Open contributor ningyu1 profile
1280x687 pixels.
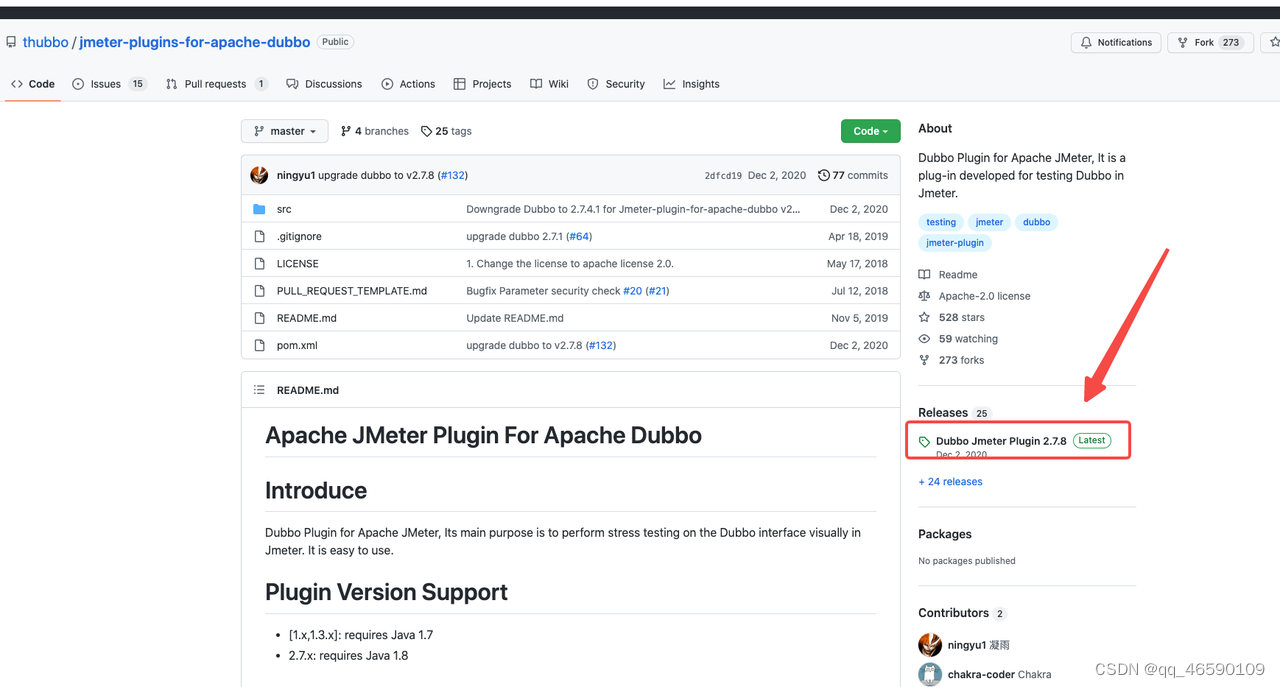click(966, 645)
